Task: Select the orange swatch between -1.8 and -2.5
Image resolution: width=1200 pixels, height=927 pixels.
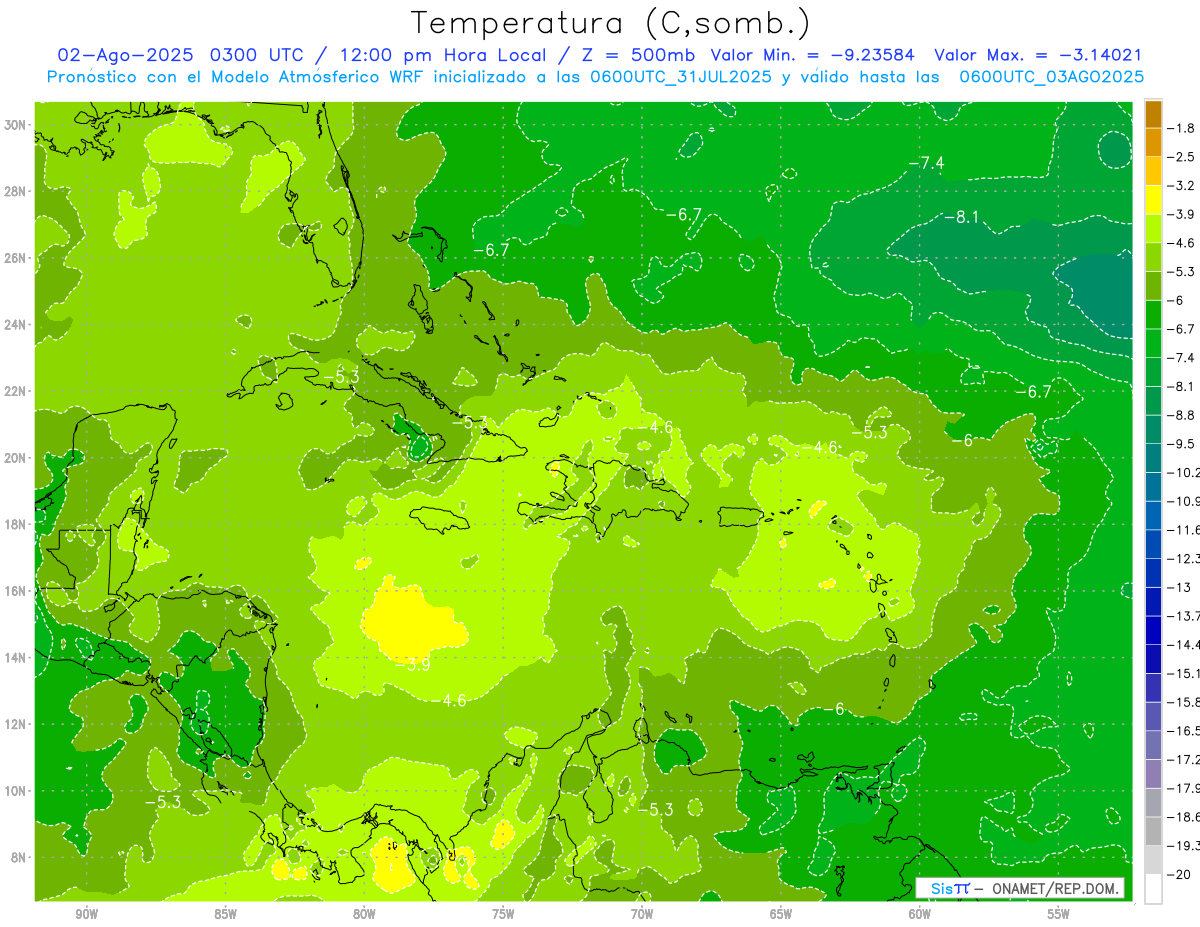Action: [x=1153, y=143]
